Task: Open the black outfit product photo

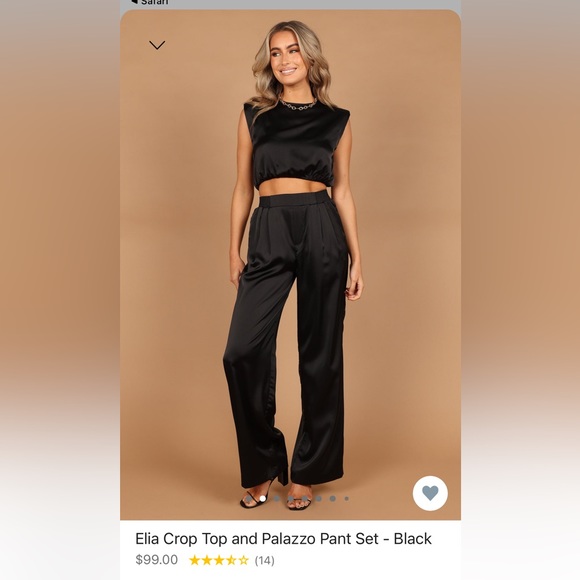Action: click(x=290, y=264)
